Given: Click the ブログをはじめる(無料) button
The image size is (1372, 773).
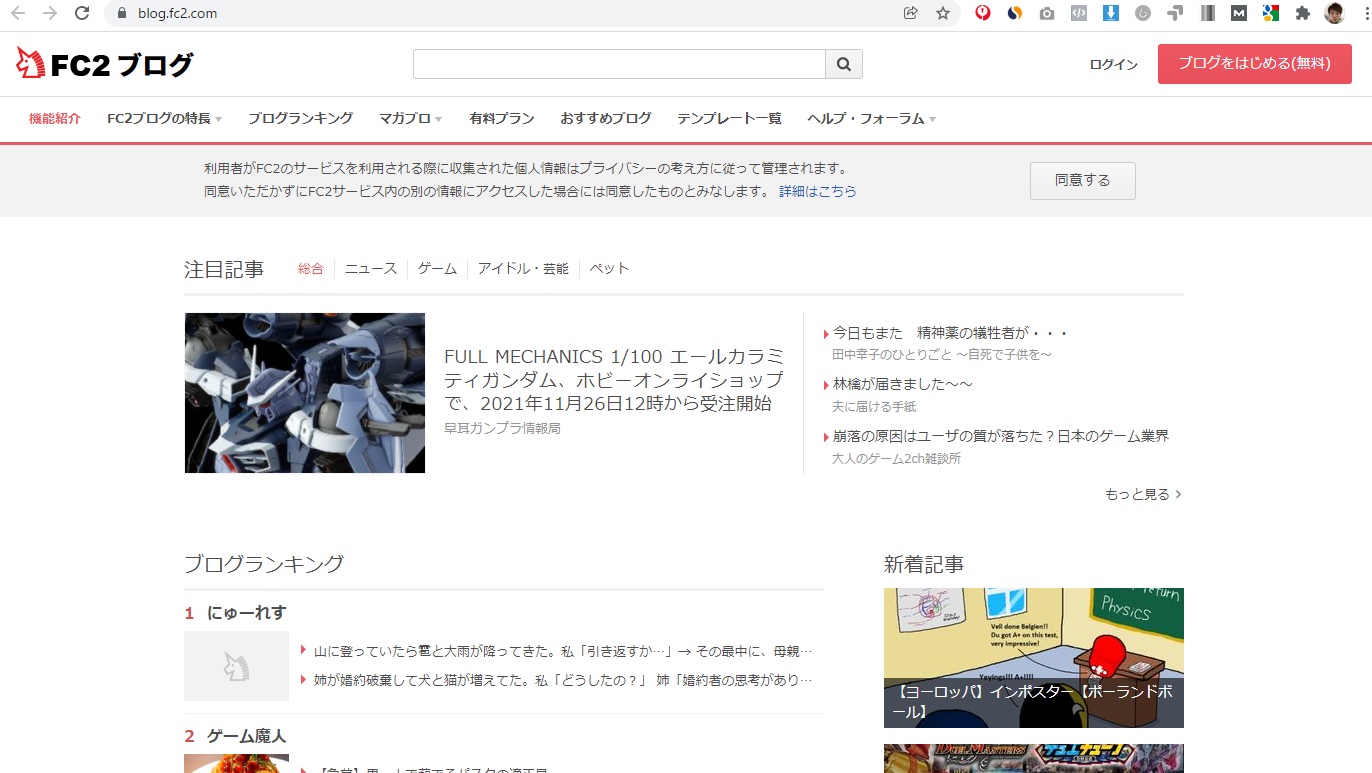Looking at the screenshot, I should tap(1254, 63).
